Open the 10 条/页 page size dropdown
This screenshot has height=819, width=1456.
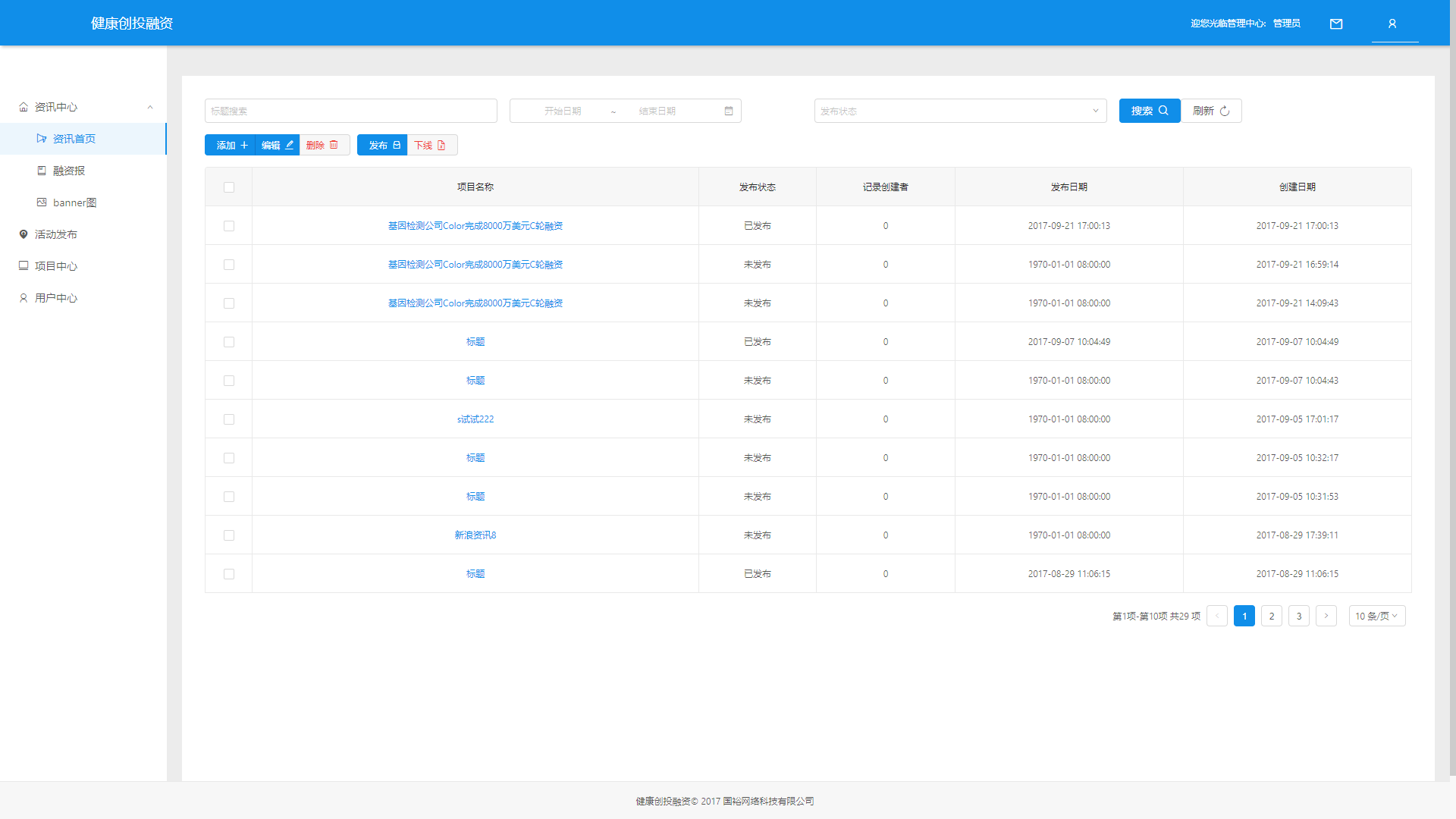click(x=1377, y=616)
